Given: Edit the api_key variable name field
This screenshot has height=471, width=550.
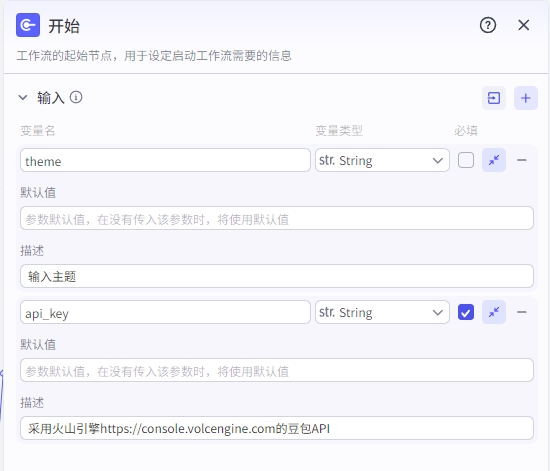Looking at the screenshot, I should click(x=165, y=312).
